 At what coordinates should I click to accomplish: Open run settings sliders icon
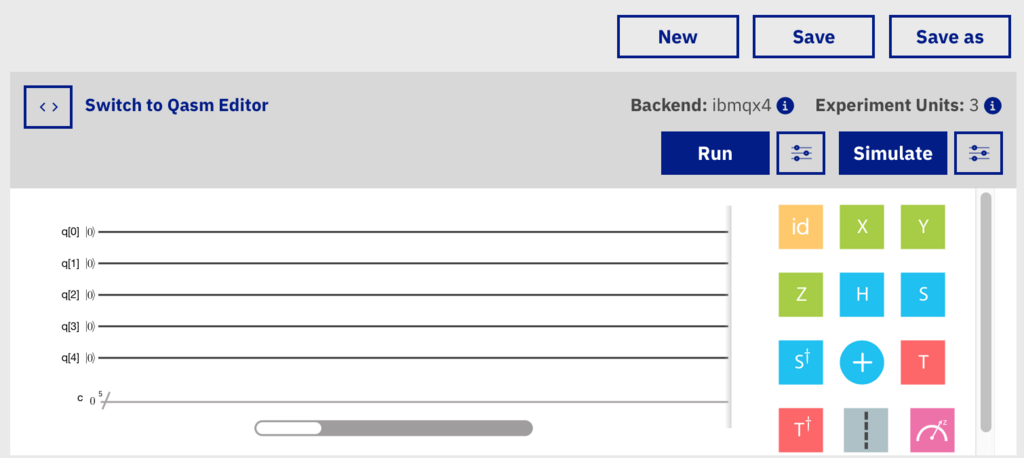tap(801, 154)
